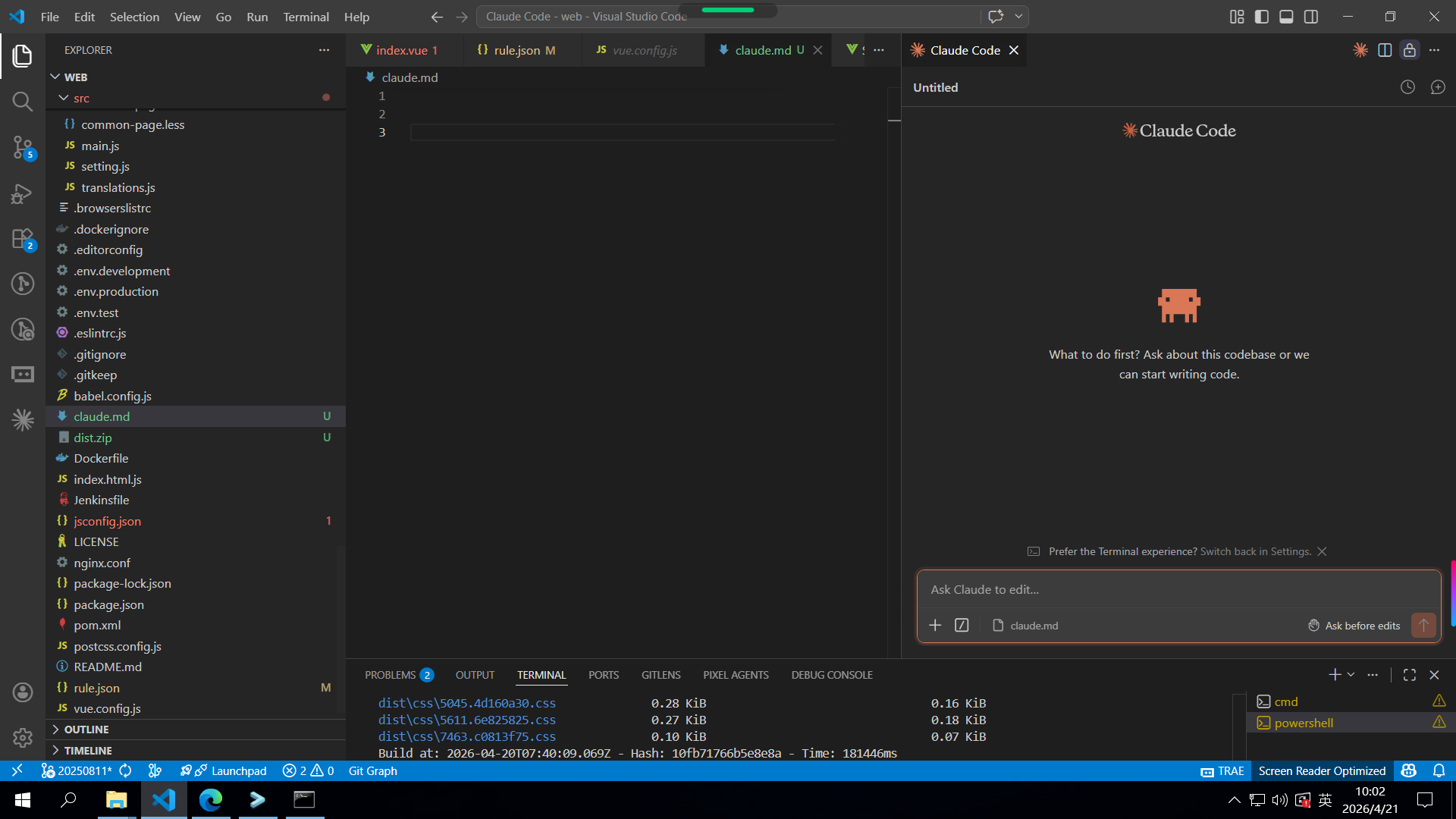Viewport: 1456px width, 819px height.
Task: Collapse the WEB folder section
Action: pyautogui.click(x=55, y=77)
